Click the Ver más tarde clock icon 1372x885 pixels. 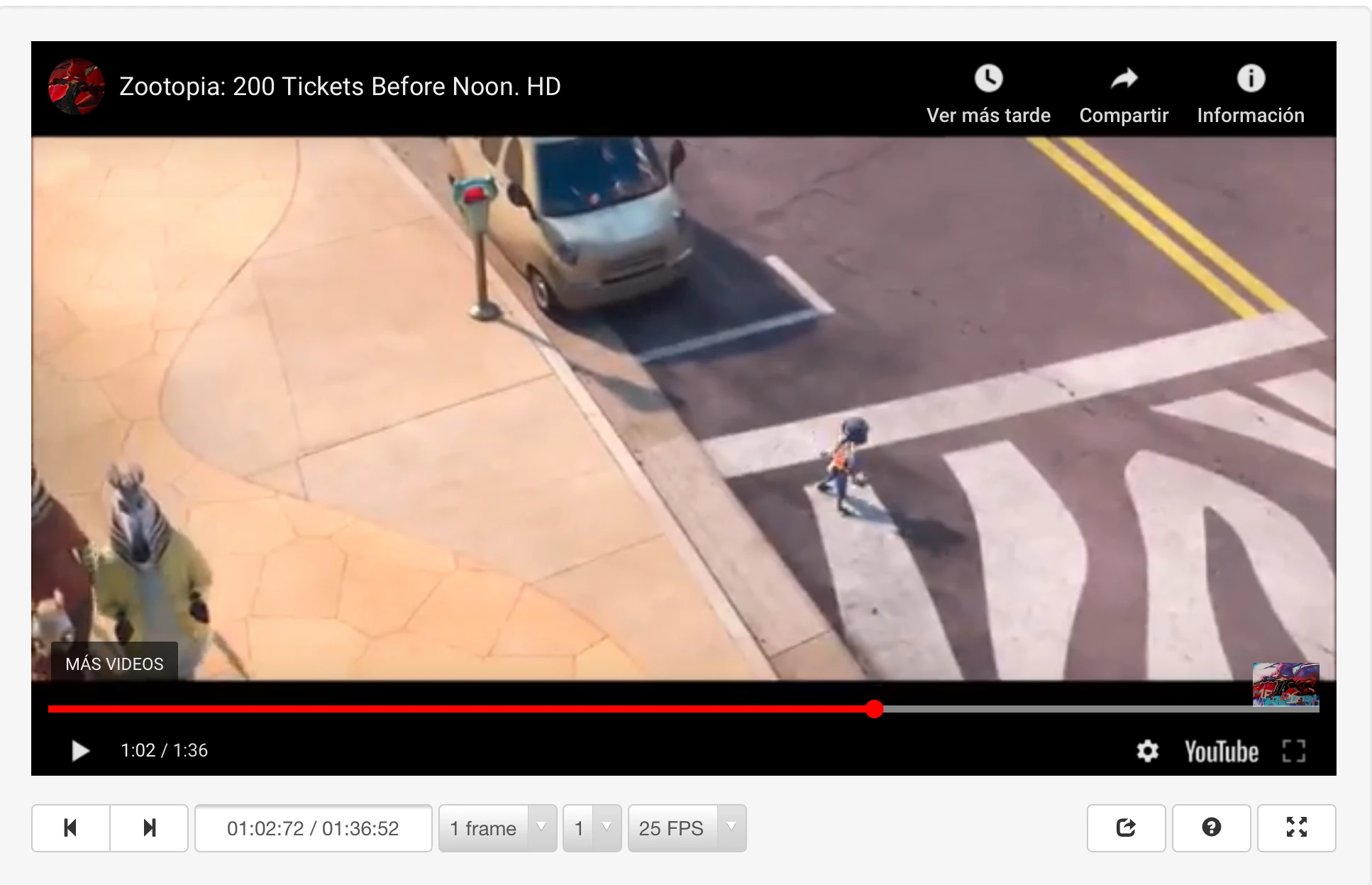click(x=988, y=79)
